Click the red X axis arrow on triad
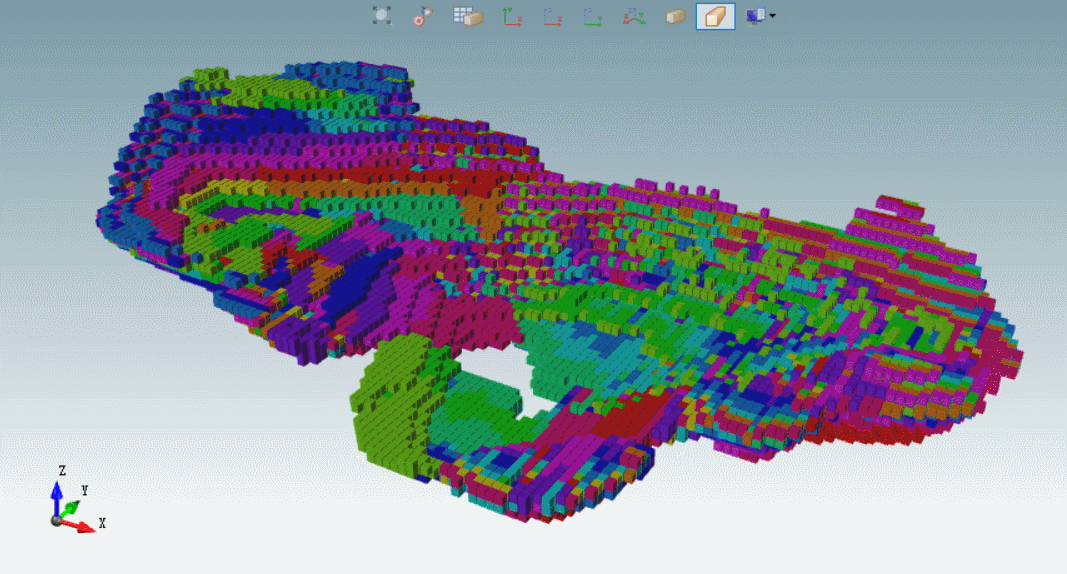This screenshot has width=1067, height=574. pos(84,527)
